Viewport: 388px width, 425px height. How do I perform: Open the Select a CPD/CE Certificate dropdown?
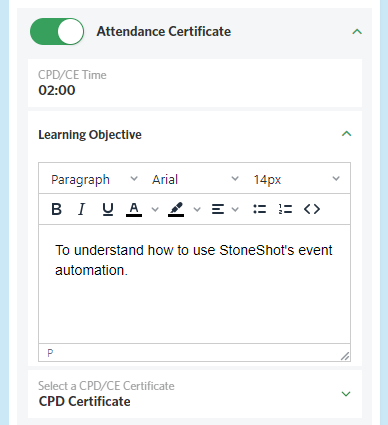coord(195,394)
